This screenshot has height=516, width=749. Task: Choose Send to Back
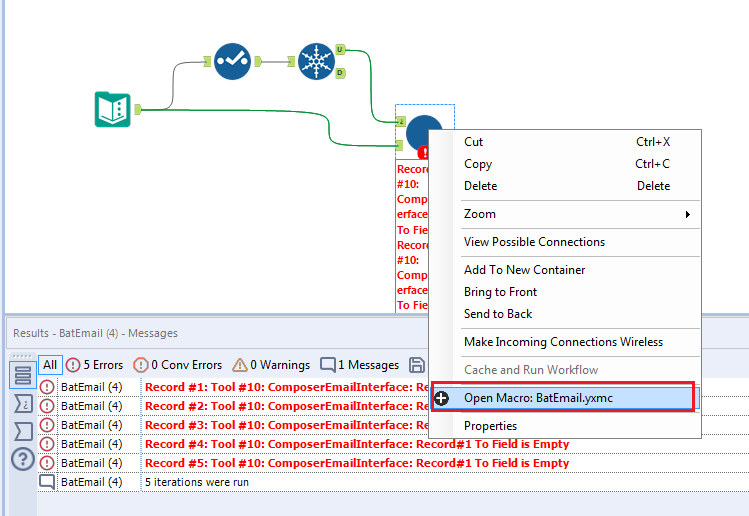click(x=565, y=314)
